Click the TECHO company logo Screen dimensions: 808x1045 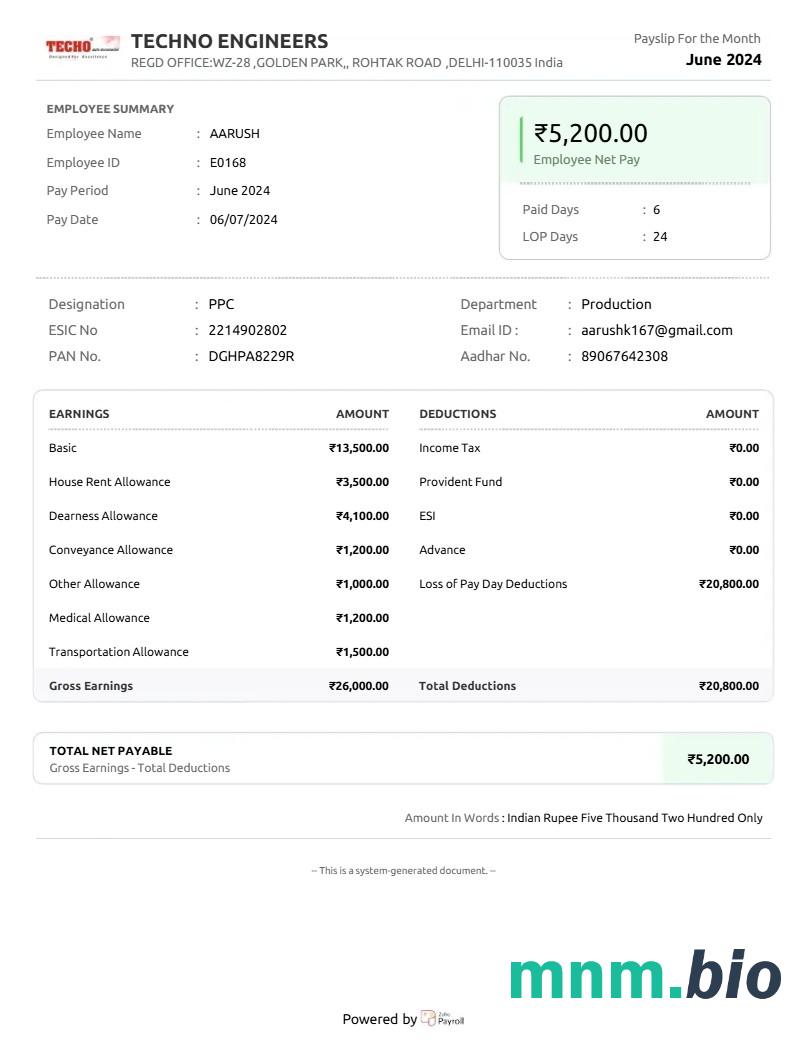[x=82, y=46]
